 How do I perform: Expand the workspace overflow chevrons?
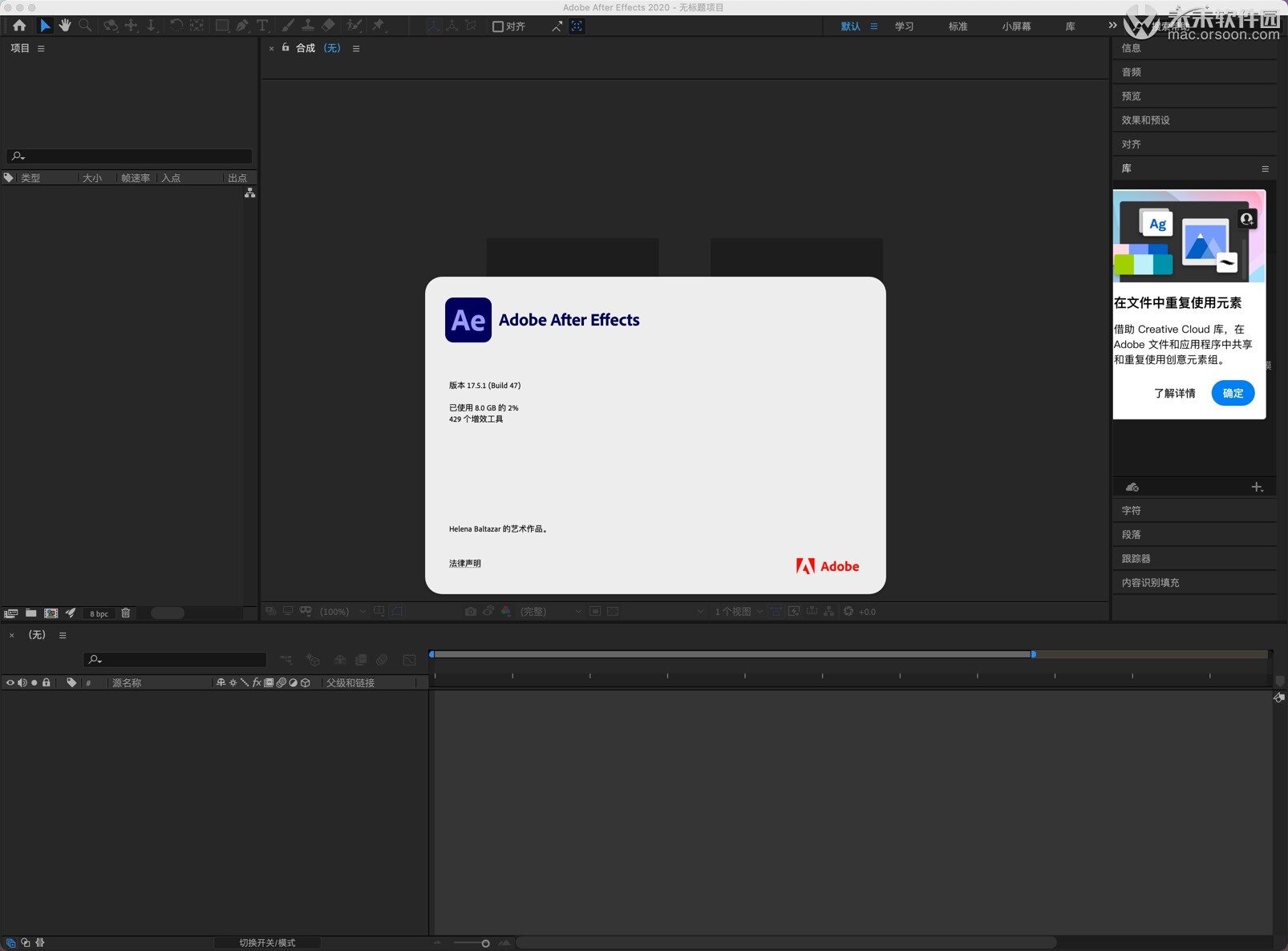pyautogui.click(x=1112, y=26)
